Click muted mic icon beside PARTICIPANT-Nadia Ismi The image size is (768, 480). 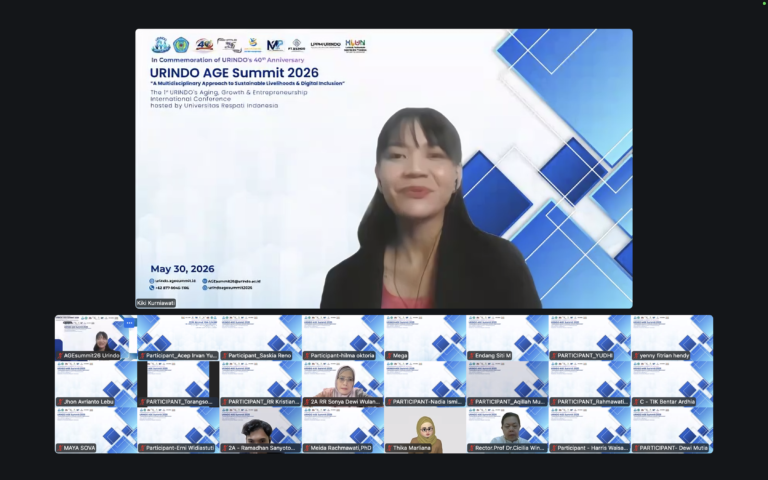pos(389,402)
